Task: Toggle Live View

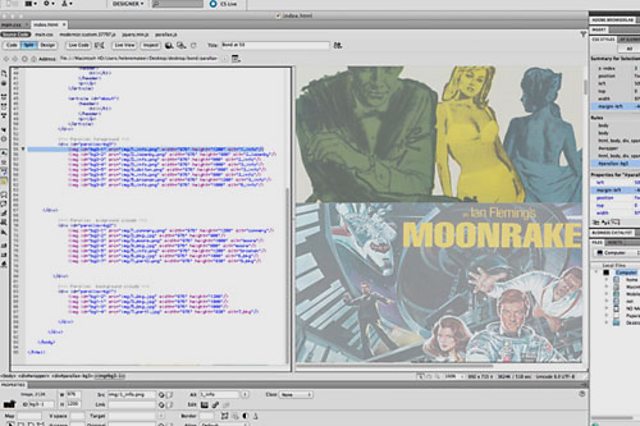Action: (x=124, y=45)
